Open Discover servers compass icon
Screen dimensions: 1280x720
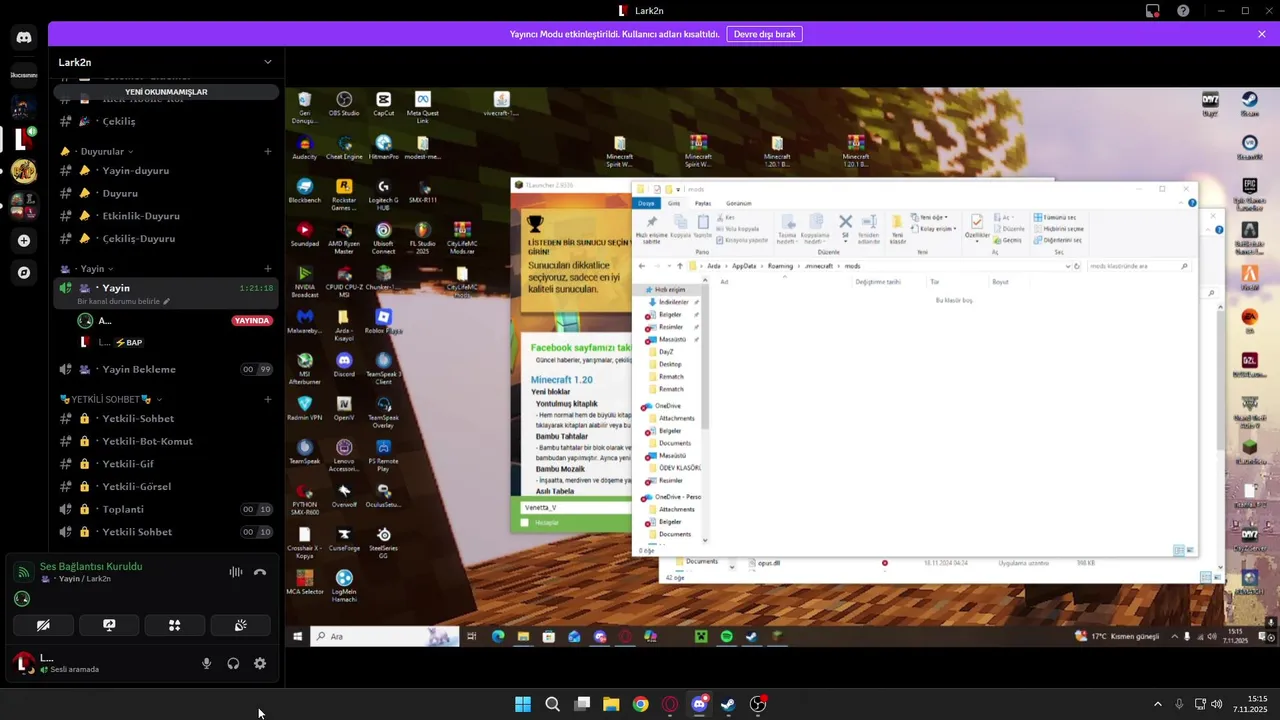[x=24, y=272]
